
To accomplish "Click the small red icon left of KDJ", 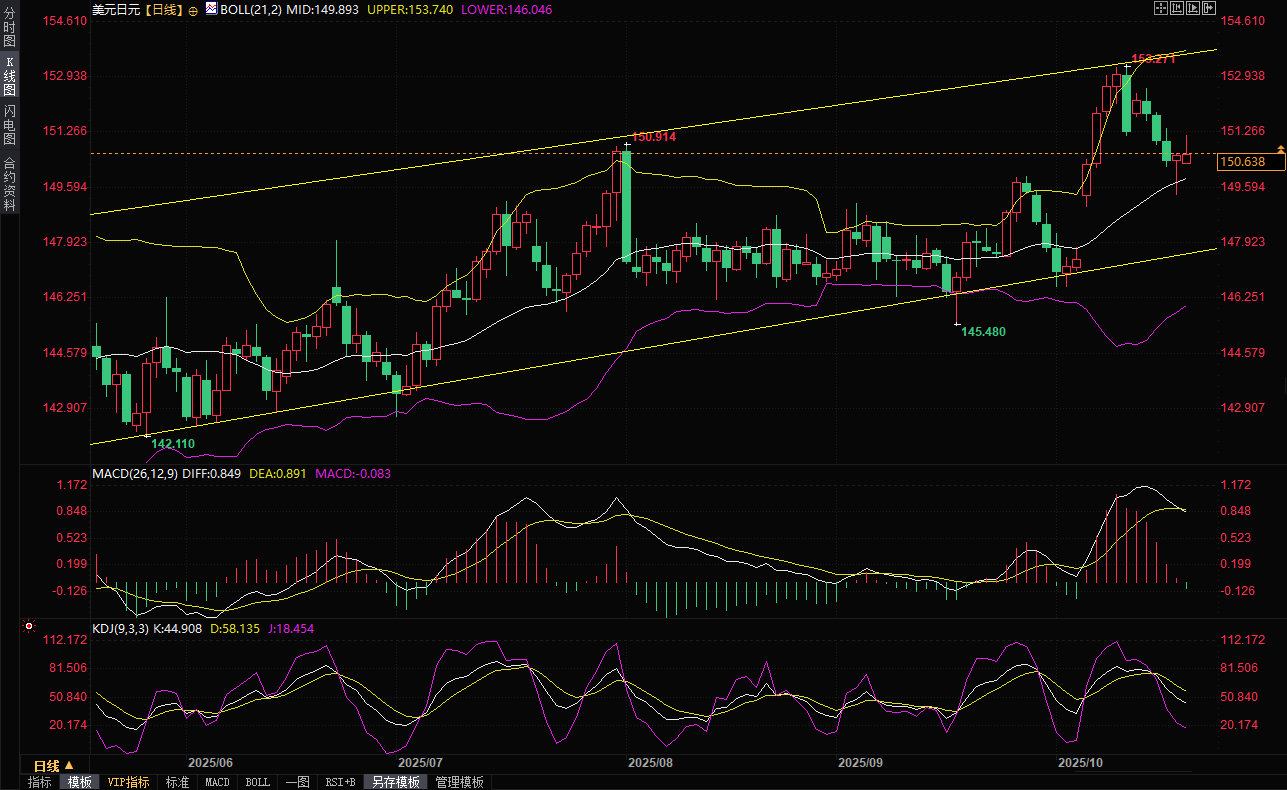I will coord(28,628).
